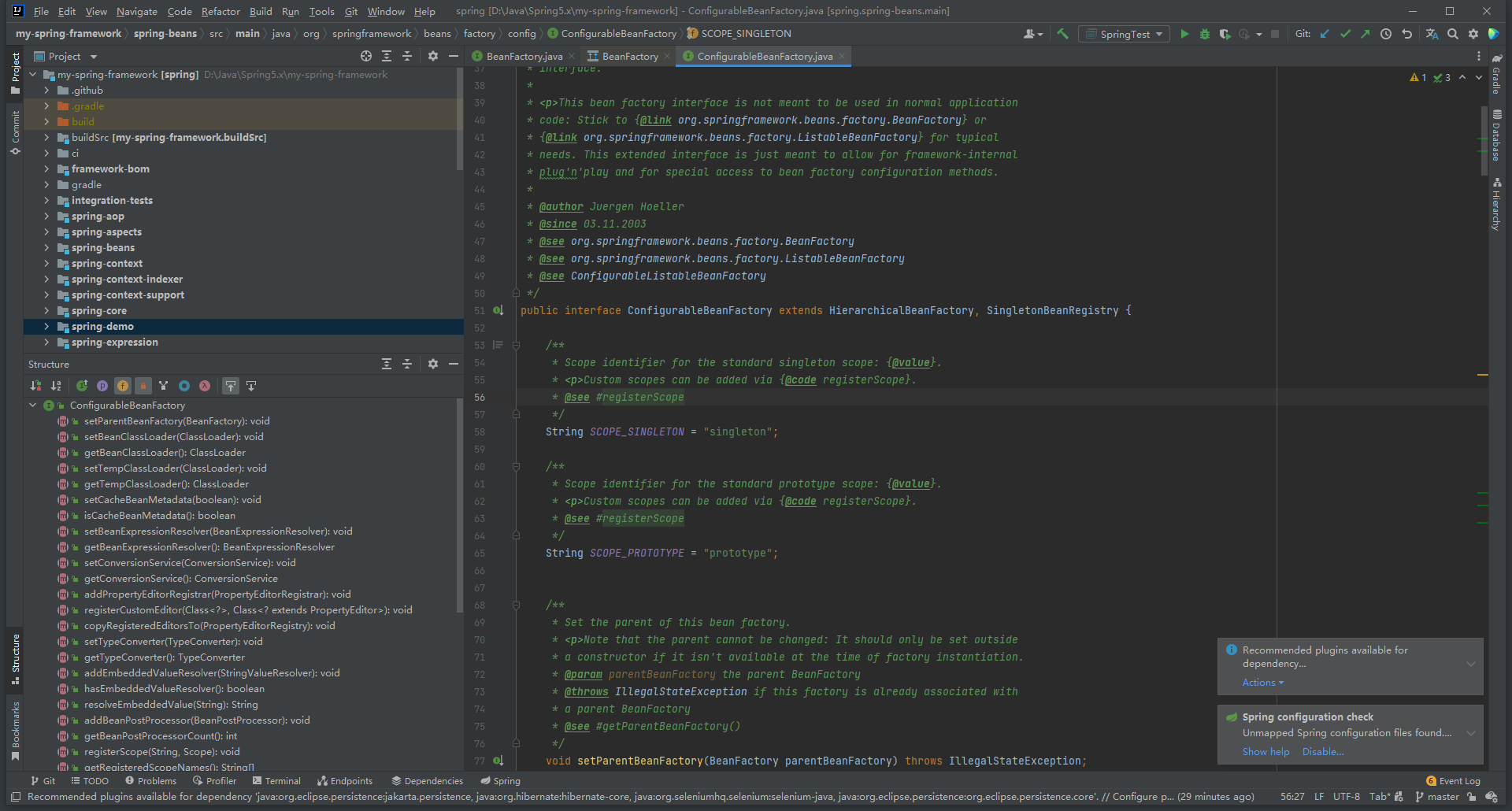
Task: Open editor tabs more options menu
Action: click(x=1478, y=56)
